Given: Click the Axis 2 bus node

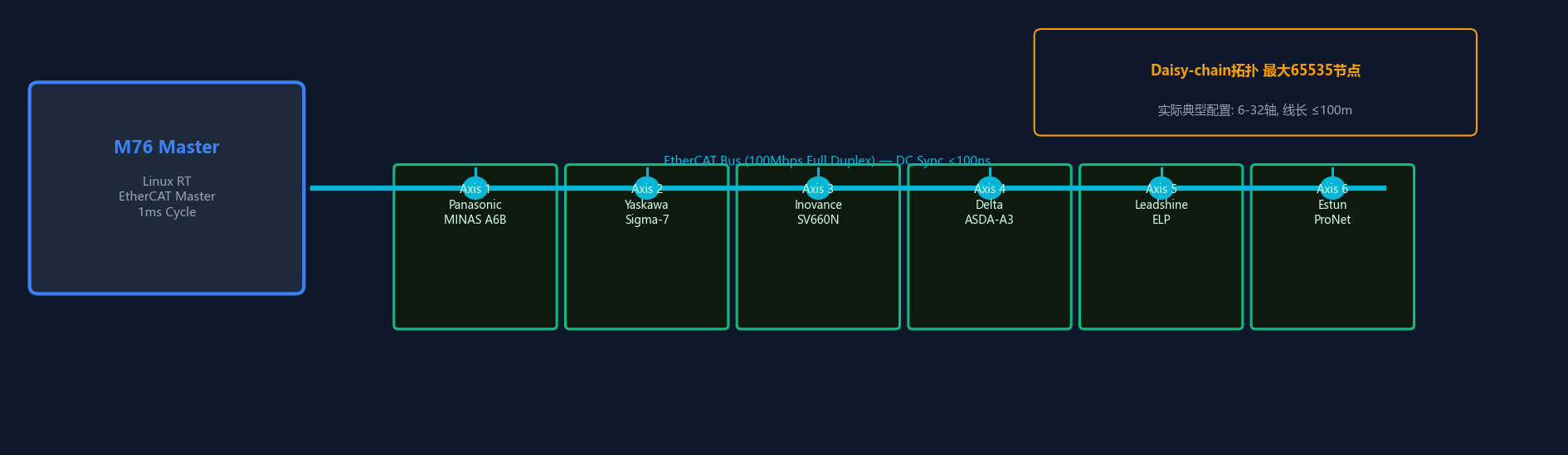Looking at the screenshot, I should point(647,188).
